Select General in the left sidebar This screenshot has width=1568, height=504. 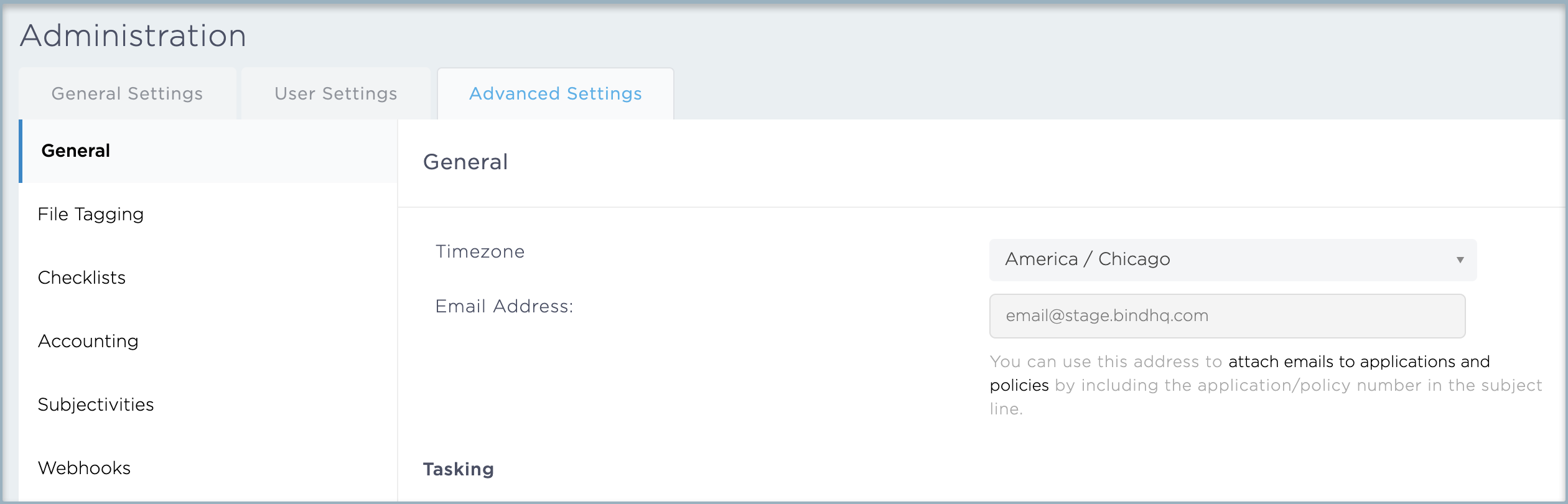76,151
